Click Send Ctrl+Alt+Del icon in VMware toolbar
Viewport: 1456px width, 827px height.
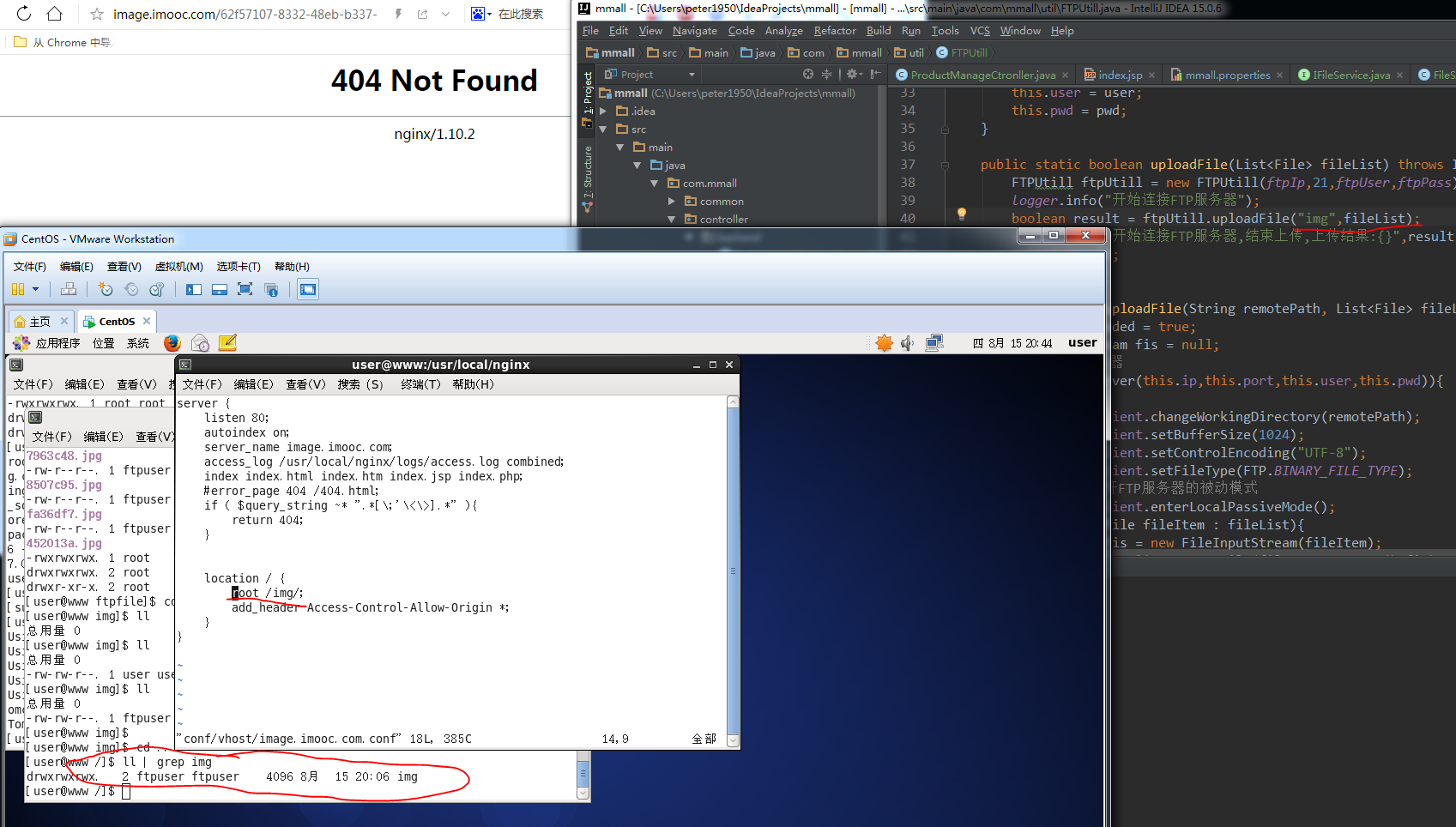[x=69, y=290]
